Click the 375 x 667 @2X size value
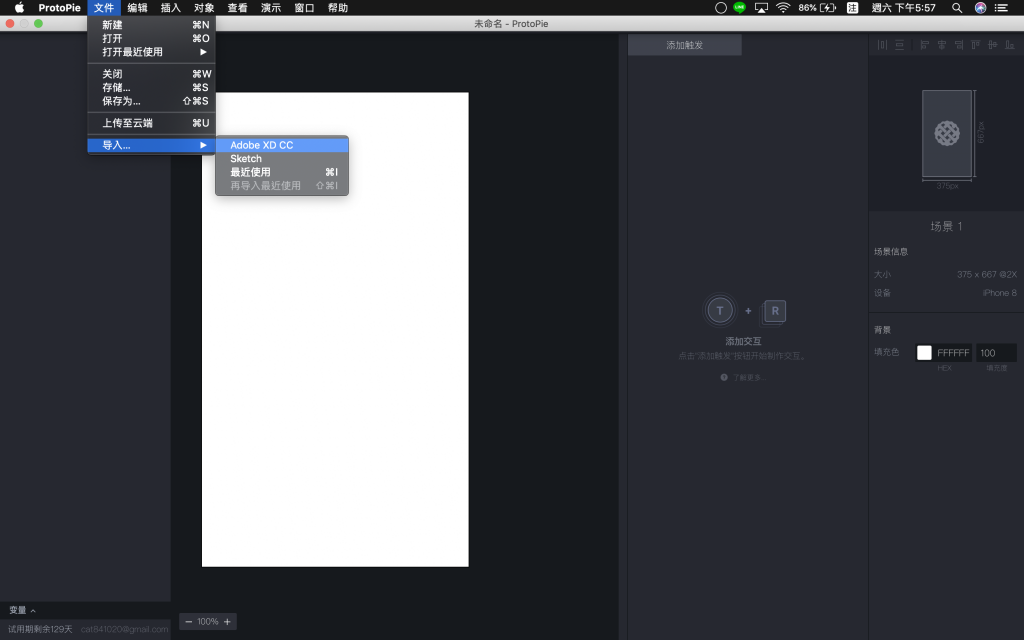 [x=987, y=274]
